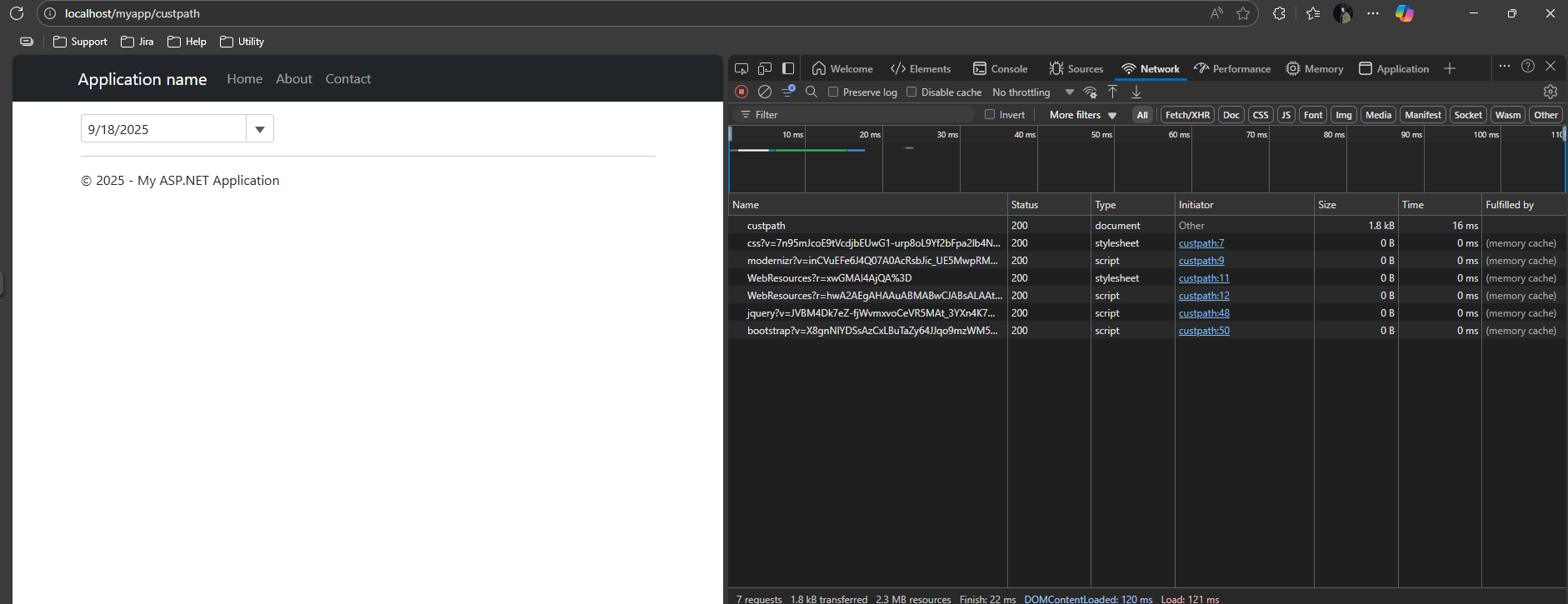Sort requests by the Size column header
Image resolution: width=1568 pixels, height=604 pixels.
tap(1356, 205)
